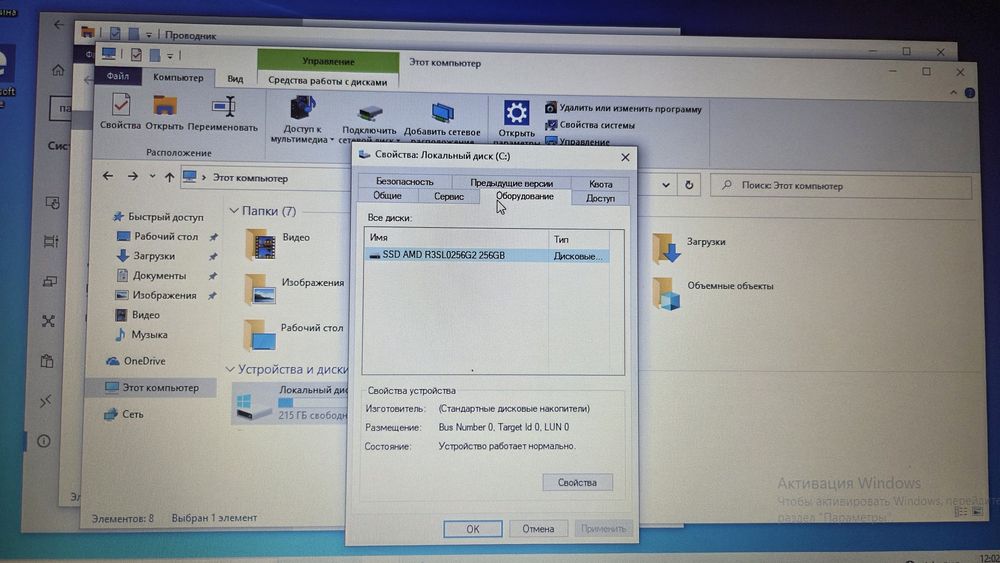Screen dimensions: 1000x563
Task: Click the blue help icon in Explorer
Action: (970, 93)
